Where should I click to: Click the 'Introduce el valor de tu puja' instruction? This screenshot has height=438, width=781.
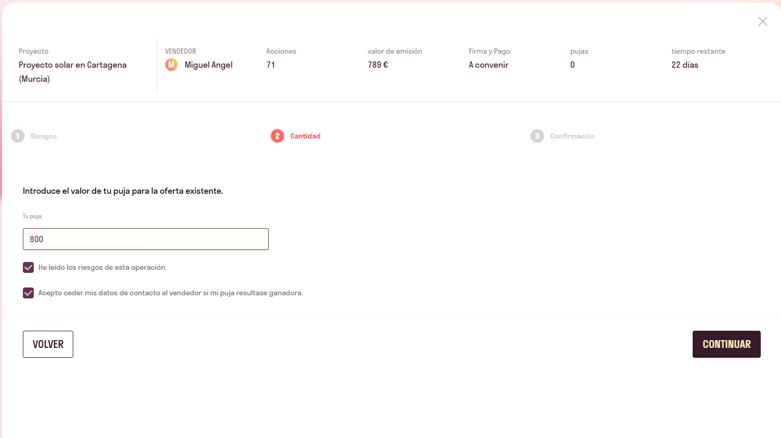coord(123,191)
